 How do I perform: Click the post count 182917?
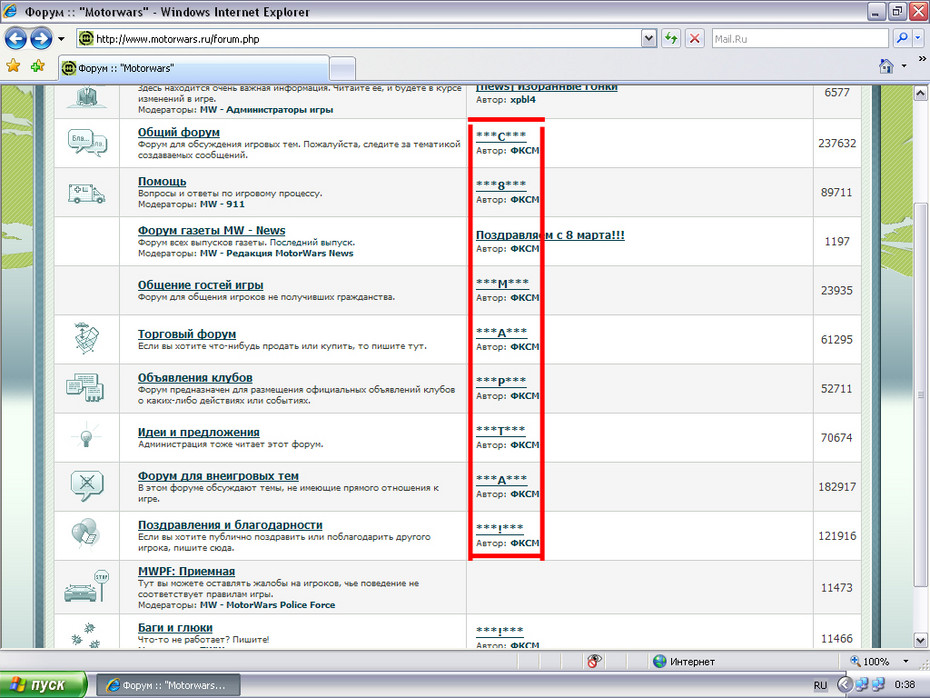click(x=837, y=487)
